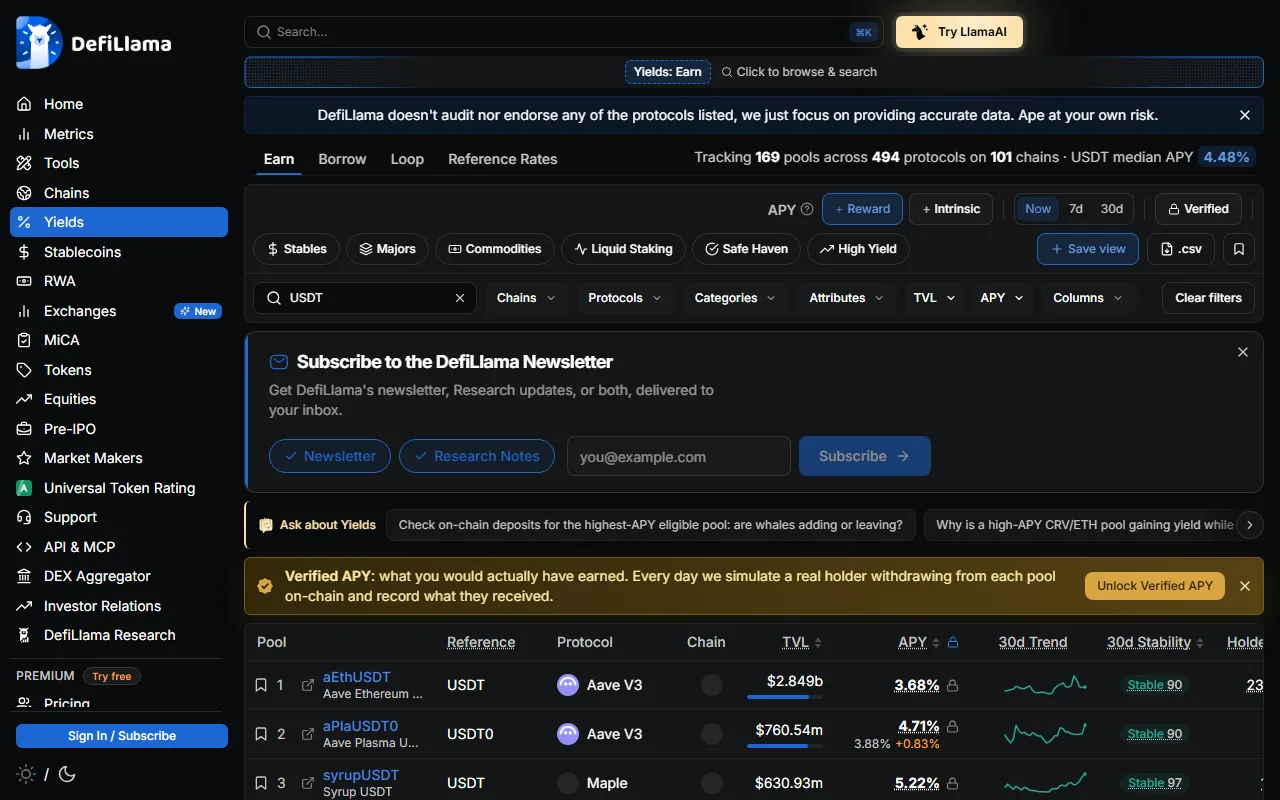Click Try LlamaAI button

click(x=959, y=32)
